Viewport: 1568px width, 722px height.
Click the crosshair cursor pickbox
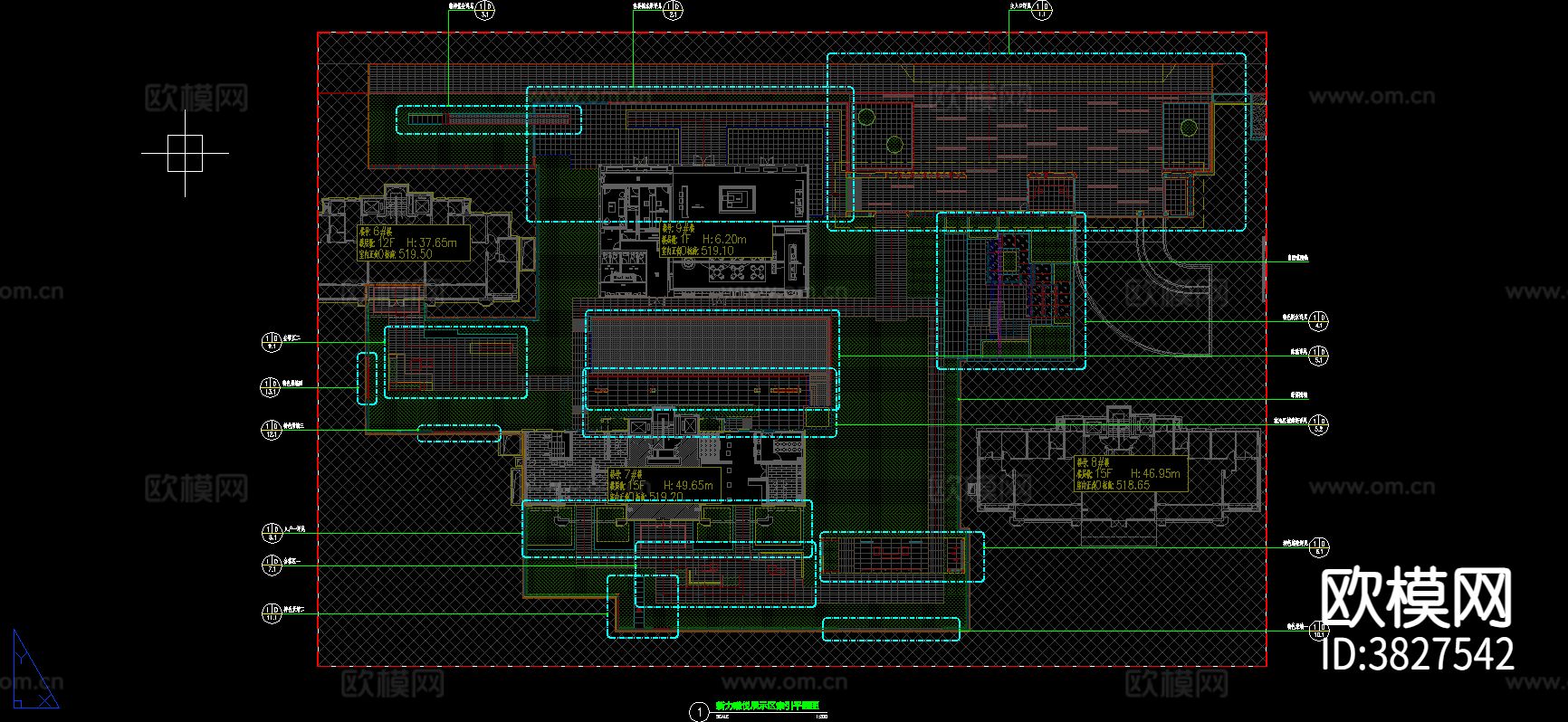pos(185,153)
